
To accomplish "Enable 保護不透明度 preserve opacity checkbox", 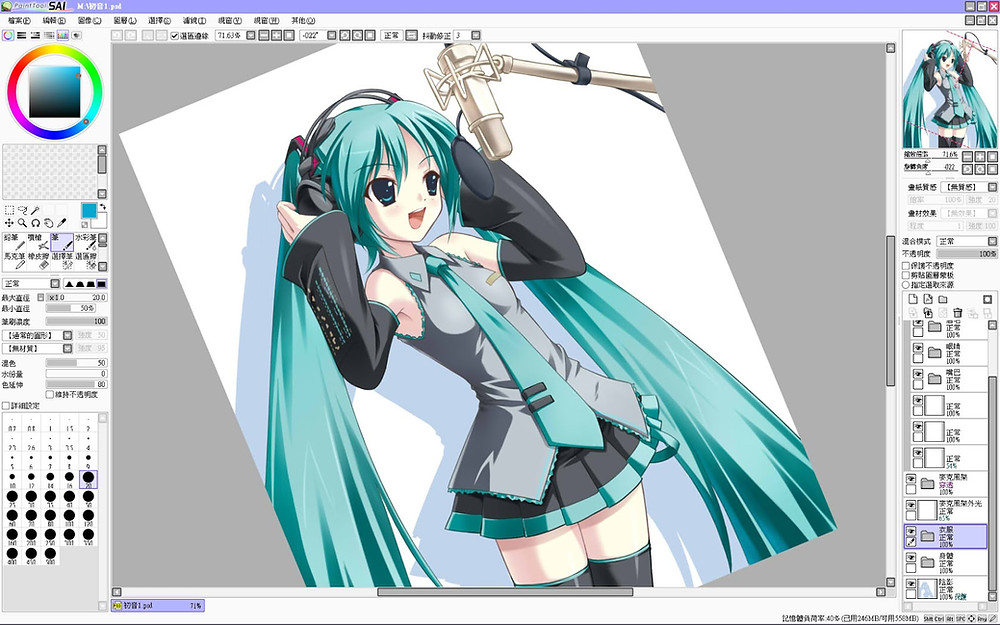I will pos(906,265).
